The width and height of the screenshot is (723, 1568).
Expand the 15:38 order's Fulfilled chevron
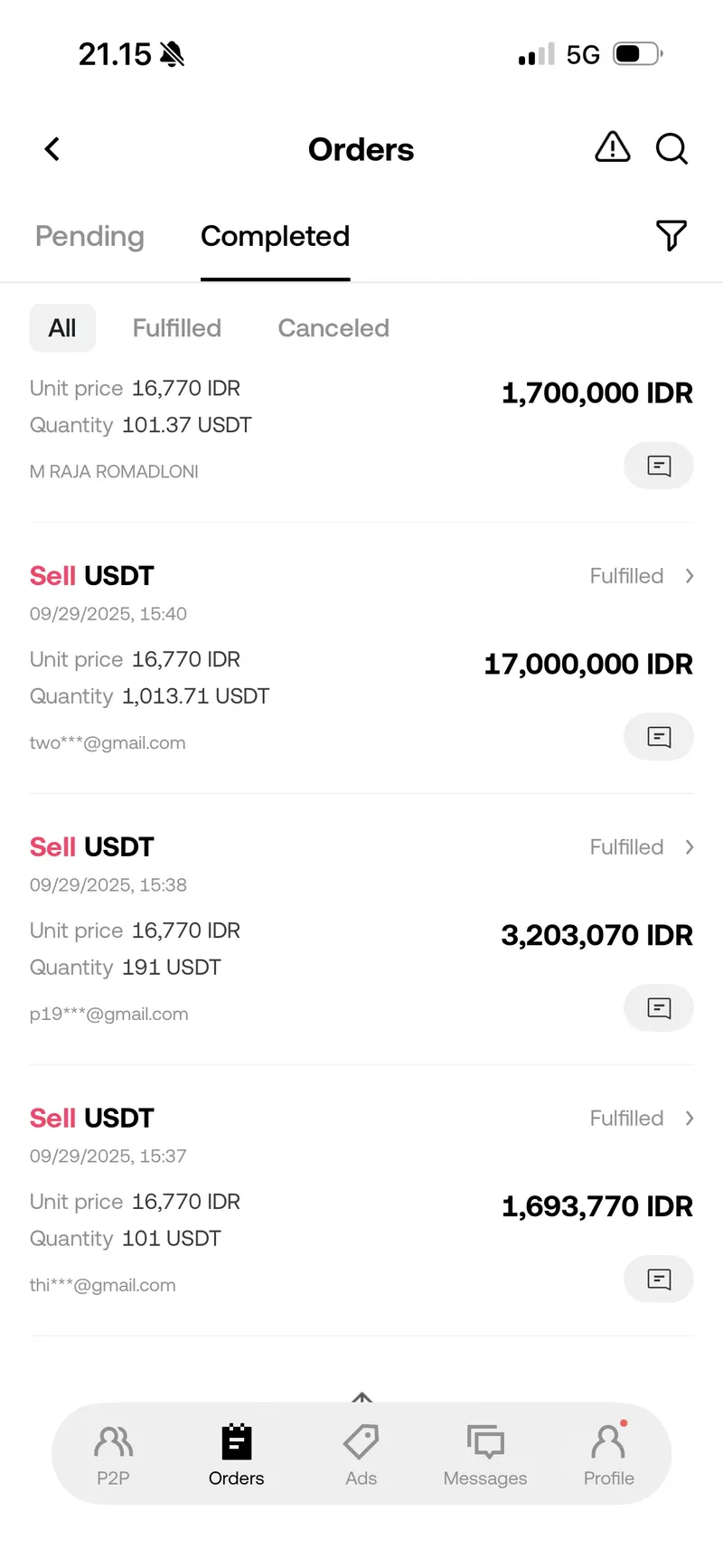point(690,847)
